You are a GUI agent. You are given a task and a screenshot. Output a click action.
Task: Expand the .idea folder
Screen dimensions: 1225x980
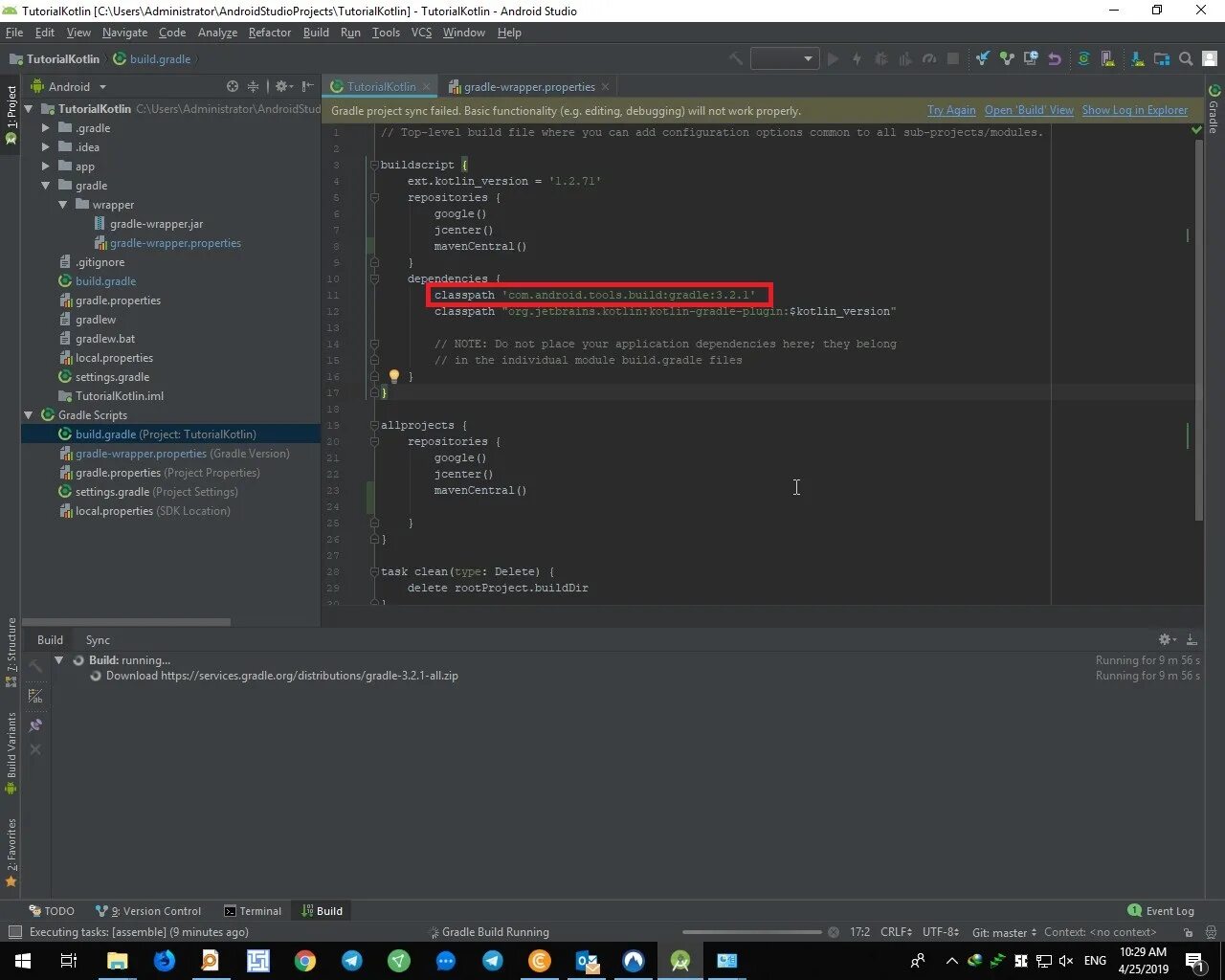coord(46,147)
